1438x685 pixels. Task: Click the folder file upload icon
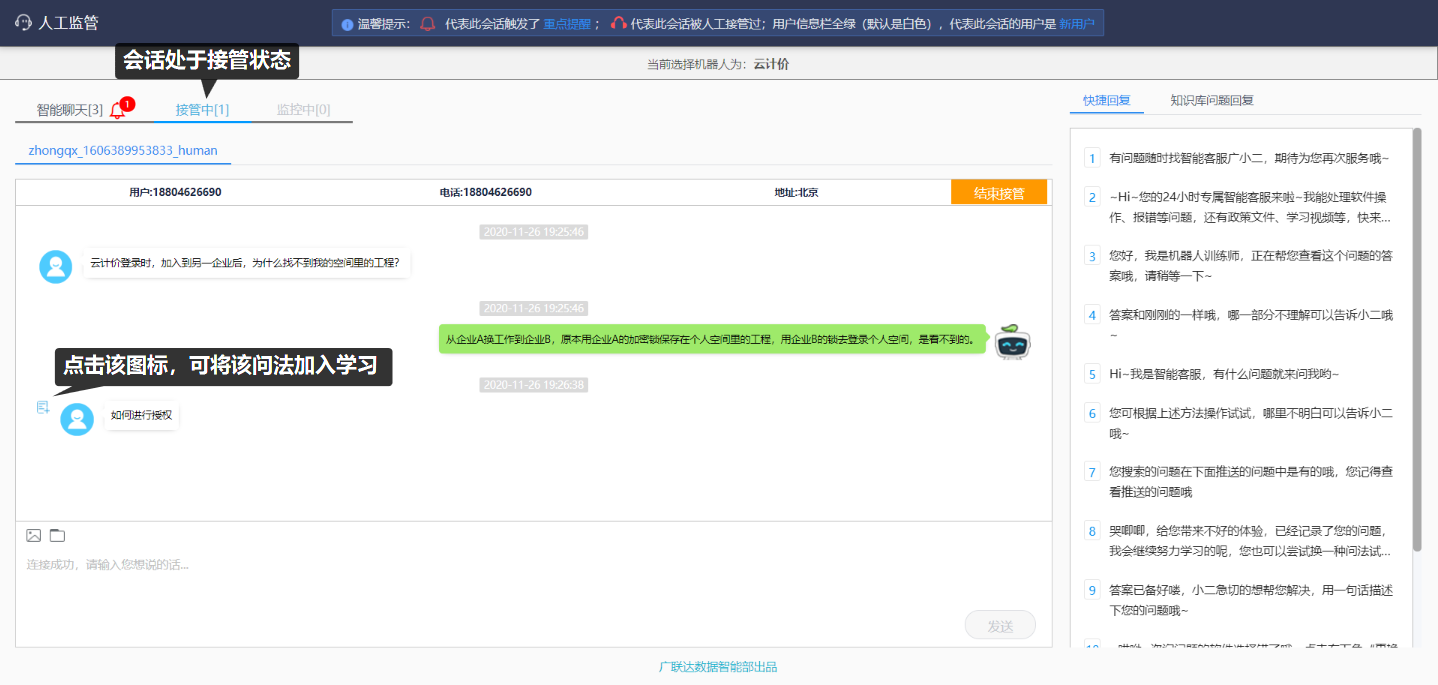(x=57, y=535)
